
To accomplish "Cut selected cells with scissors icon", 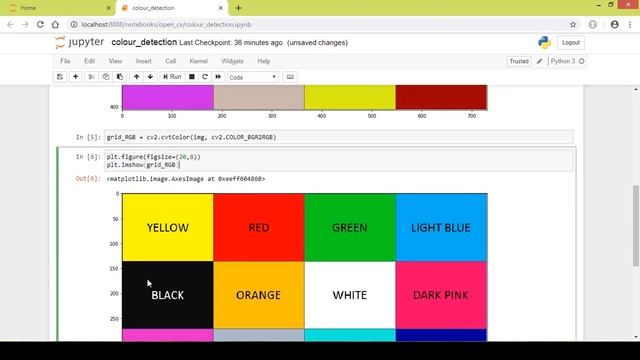I will [x=91, y=77].
